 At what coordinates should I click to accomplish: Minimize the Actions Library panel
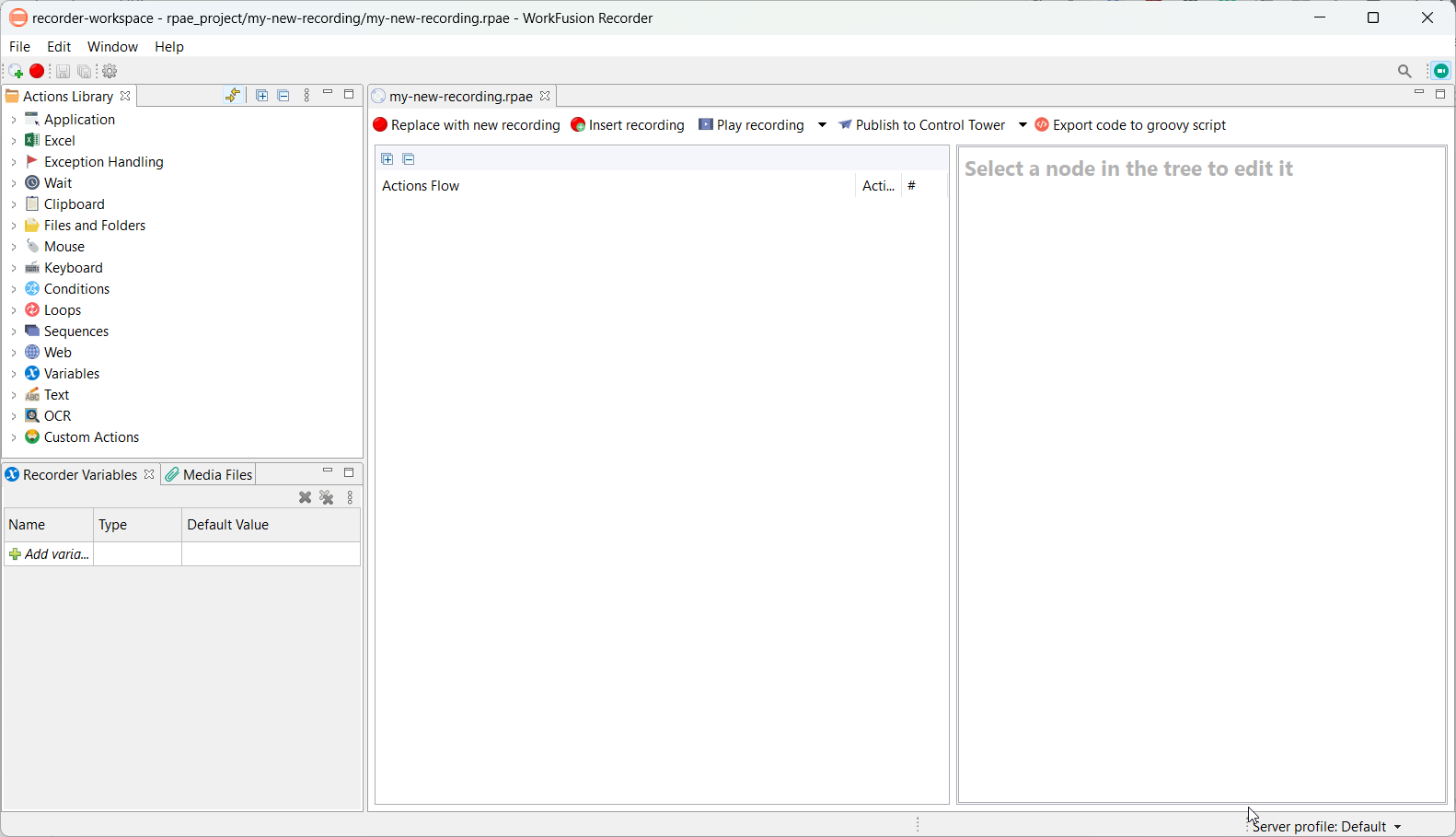point(328,93)
